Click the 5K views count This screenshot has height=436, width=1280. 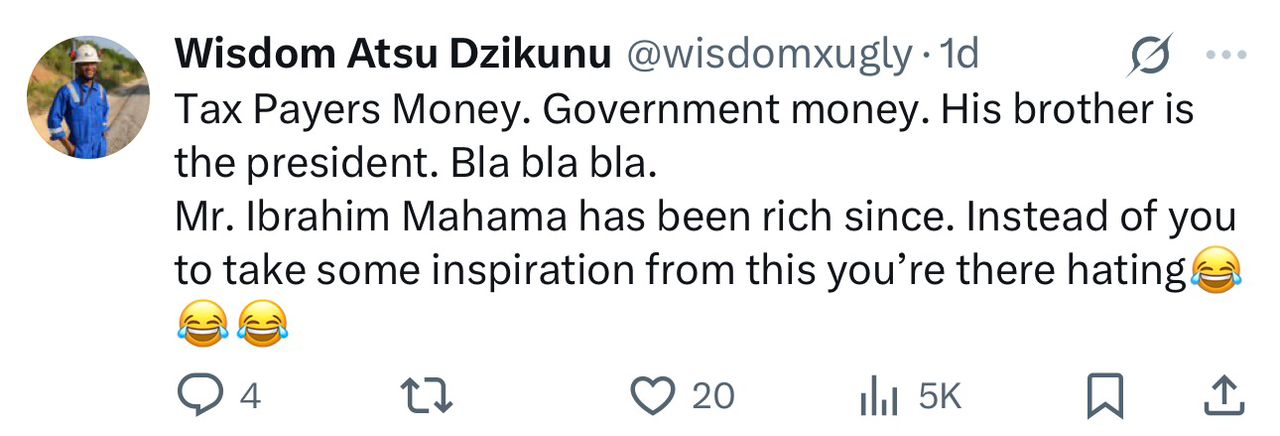click(939, 397)
